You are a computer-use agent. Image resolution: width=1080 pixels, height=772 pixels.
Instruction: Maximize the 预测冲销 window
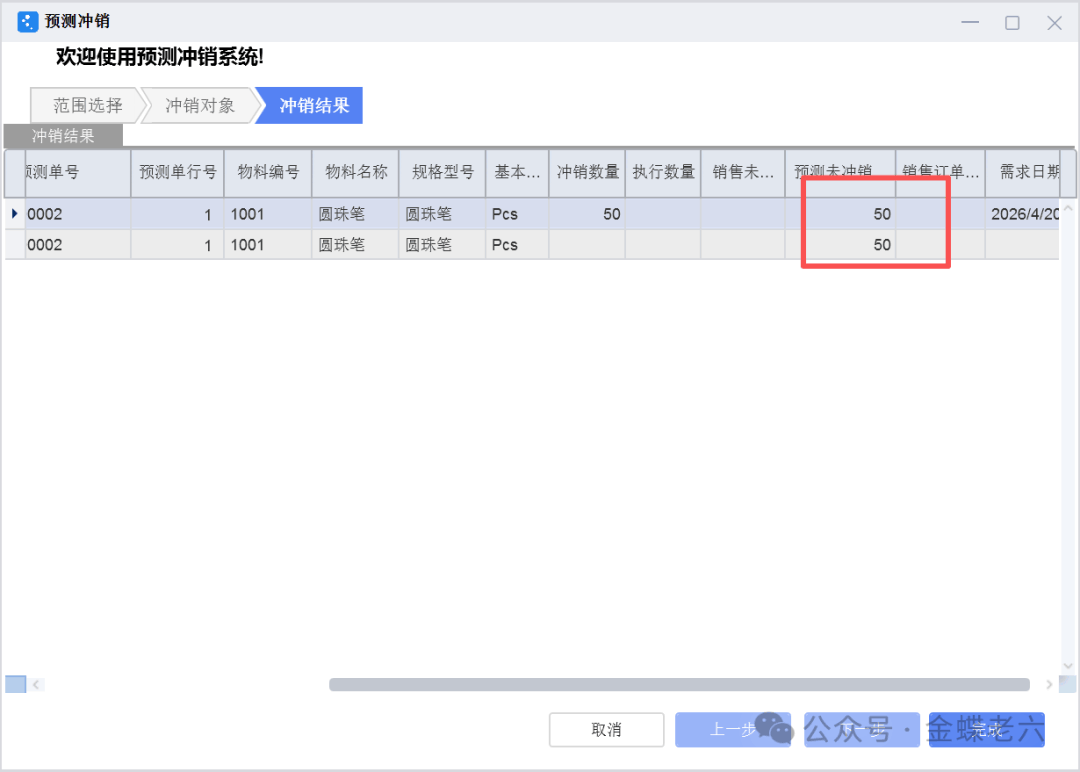point(1012,22)
